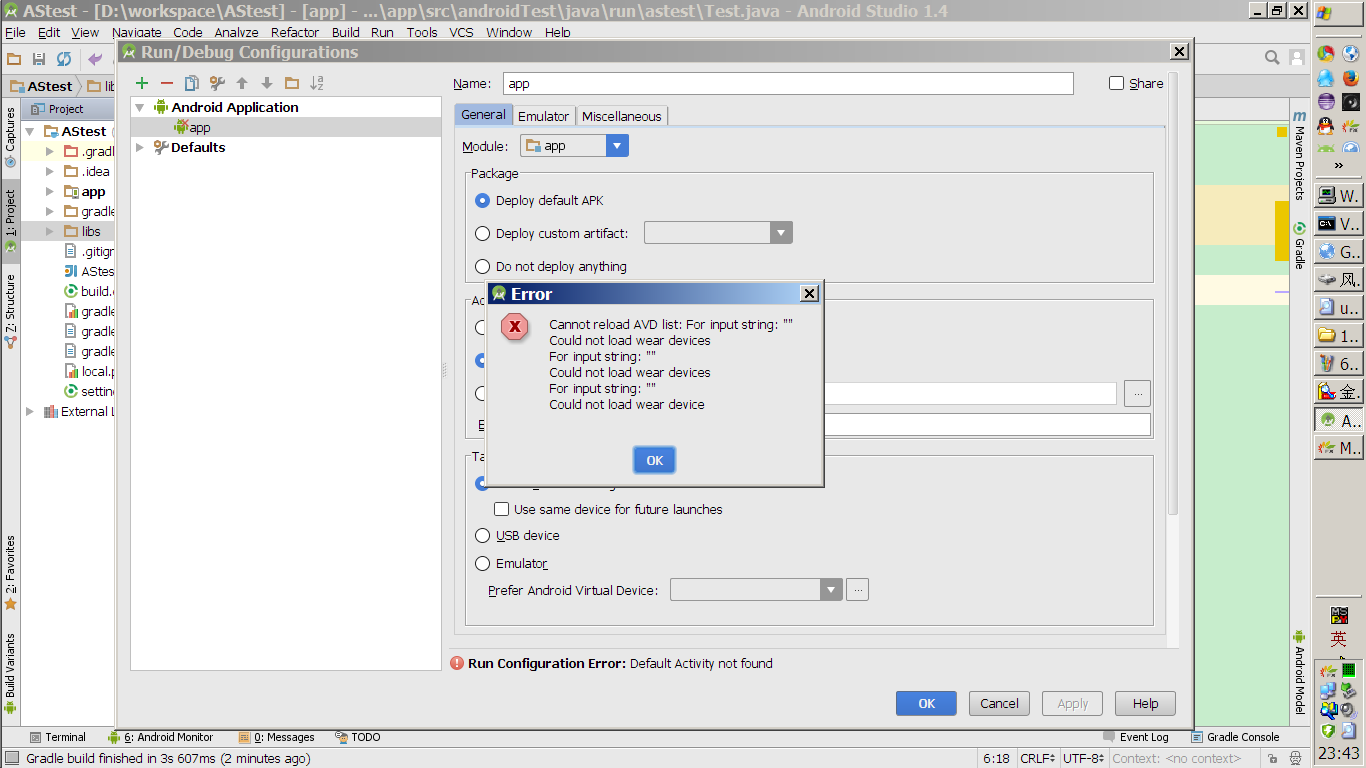The width and height of the screenshot is (1366, 768).
Task: Open the Structure tool window tab
Action: point(10,310)
